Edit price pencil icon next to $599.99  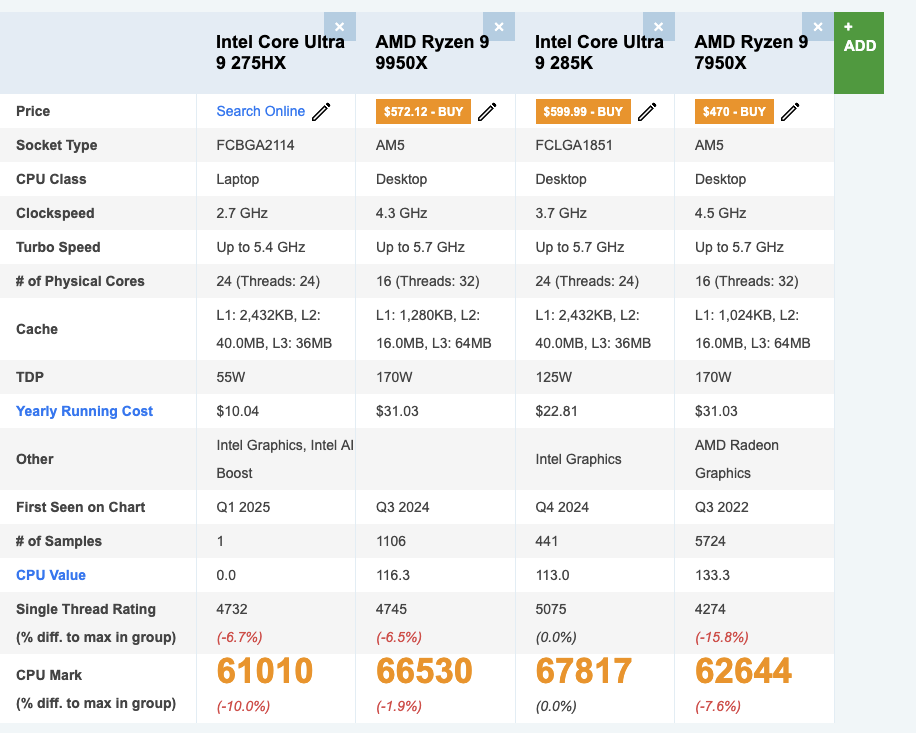click(647, 112)
